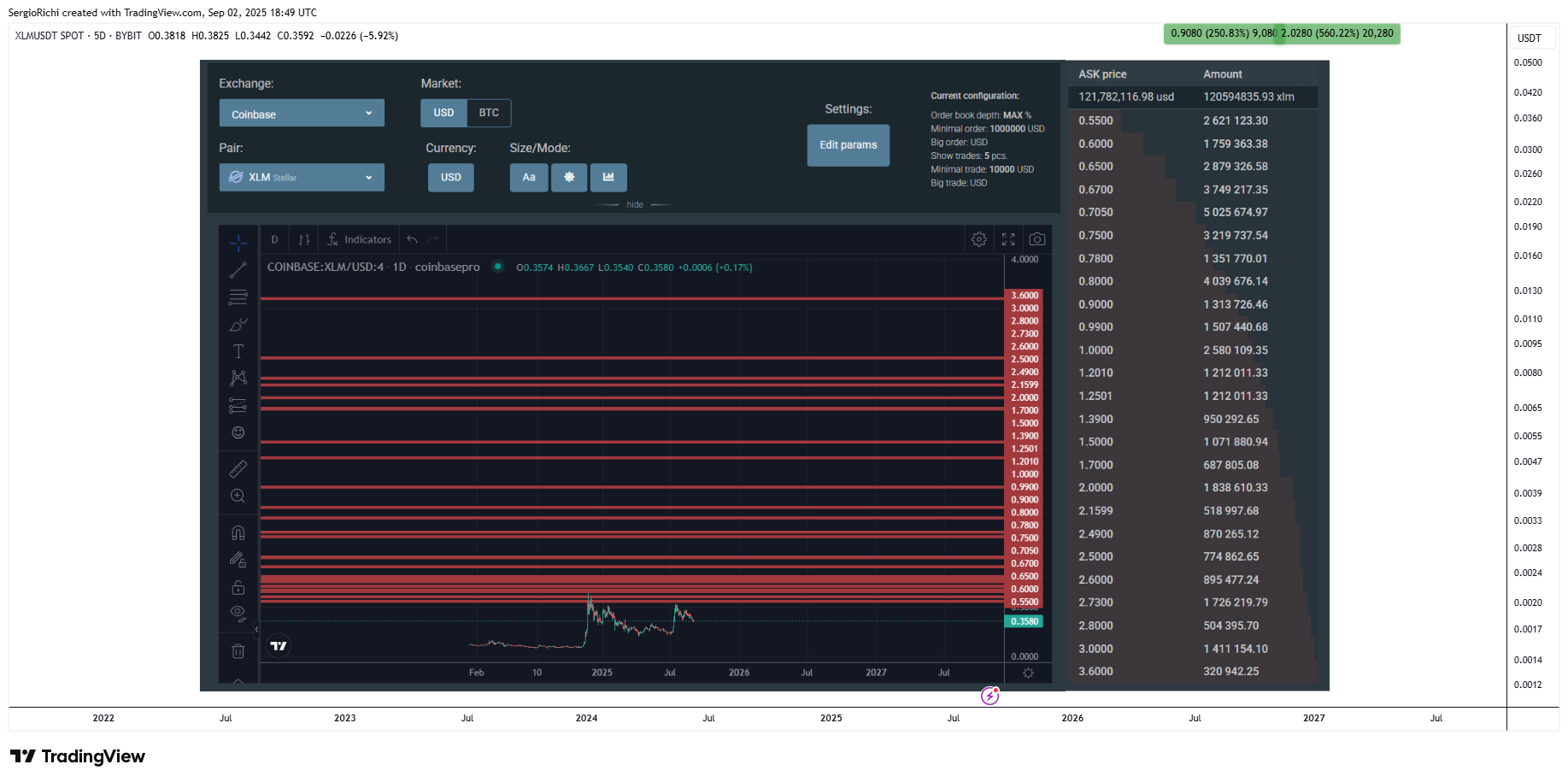Click ask row with price 0.5500

(1193, 121)
